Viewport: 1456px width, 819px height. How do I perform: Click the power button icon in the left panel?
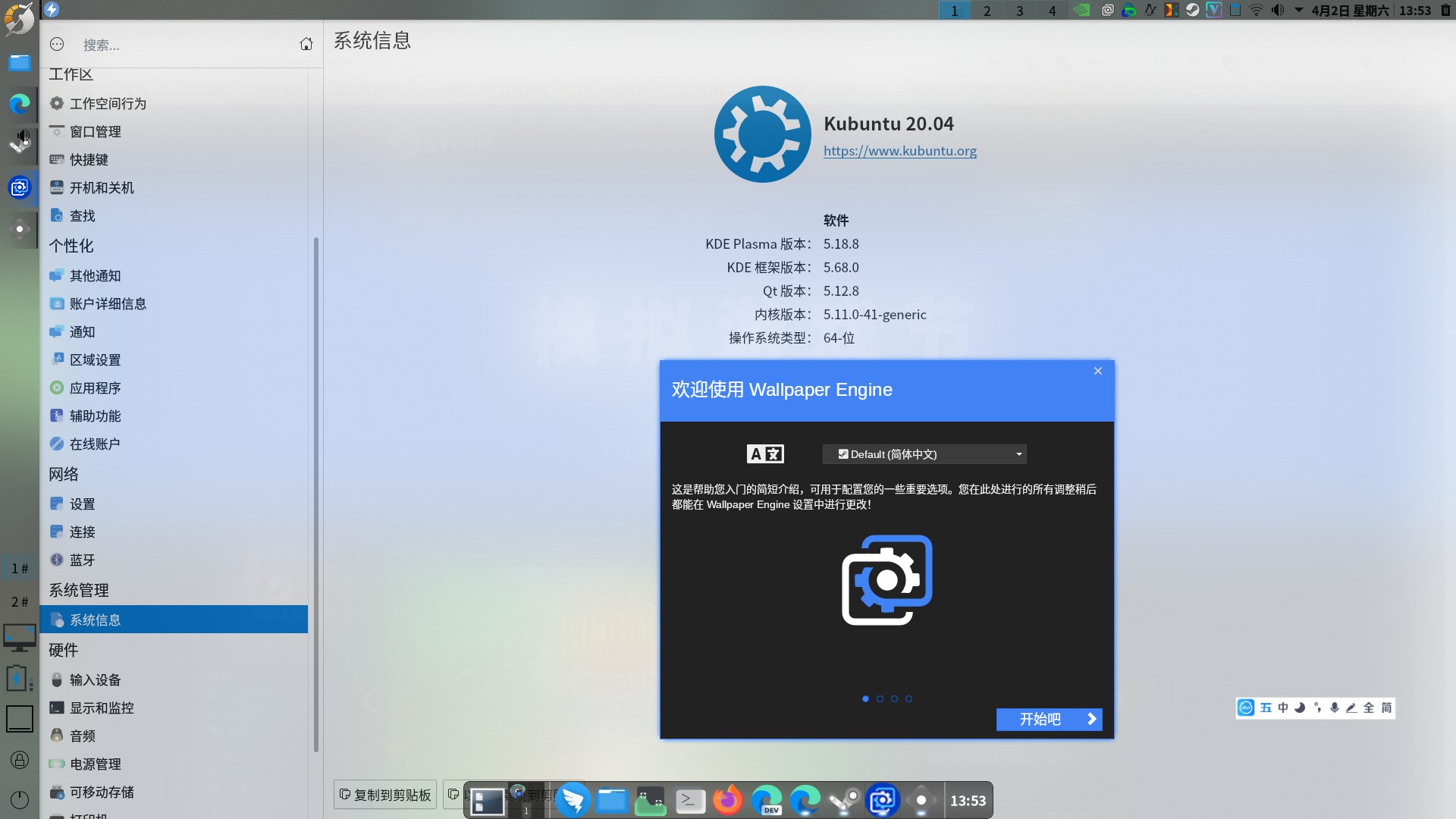(20, 799)
